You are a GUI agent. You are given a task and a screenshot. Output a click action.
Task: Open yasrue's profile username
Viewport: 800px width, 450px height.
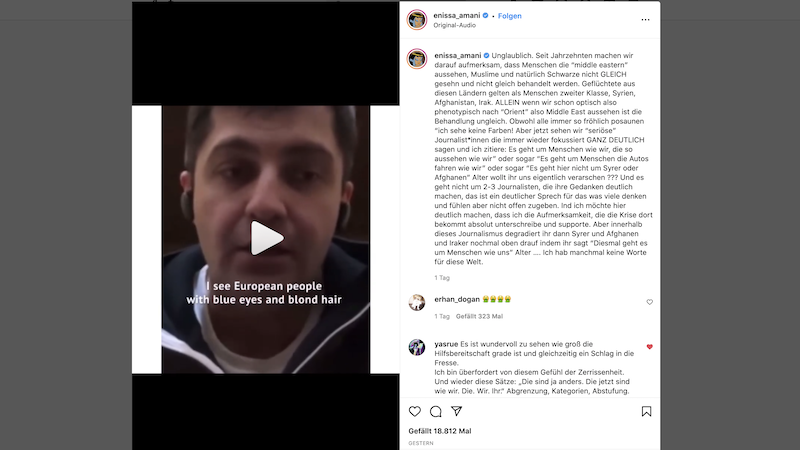point(446,344)
